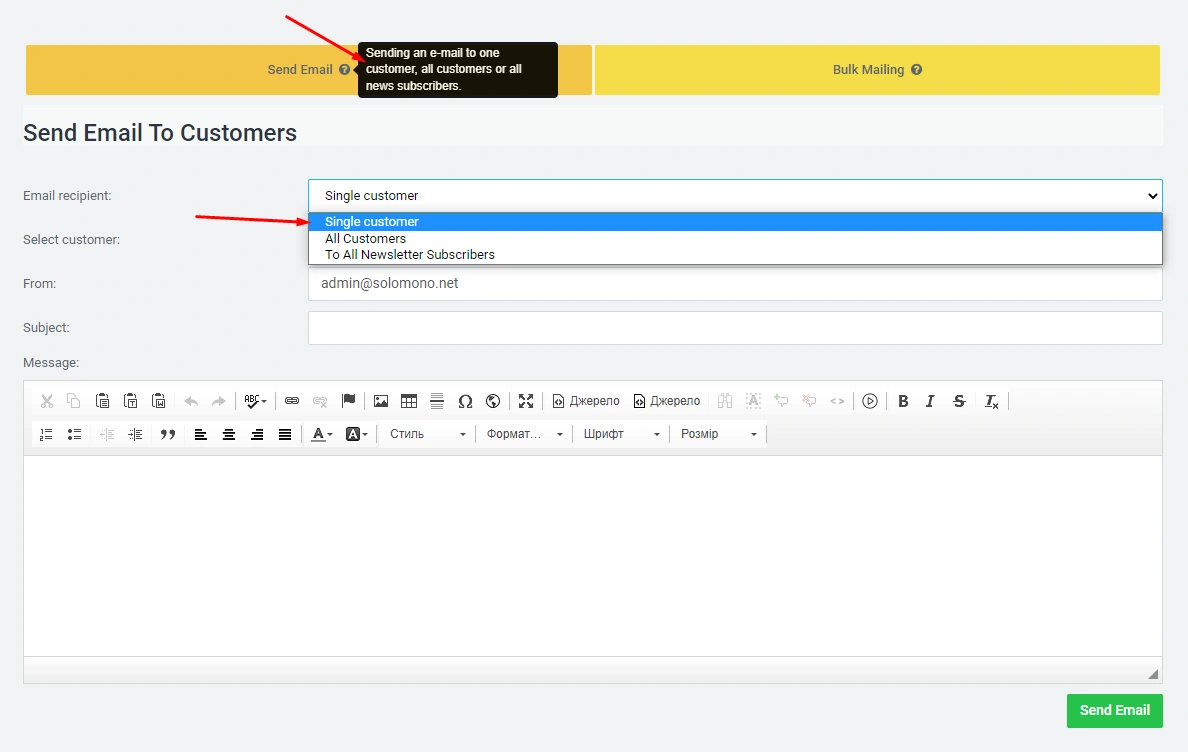Maximize the editor with the fullscreen icon
The height and width of the screenshot is (752, 1188).
(x=526, y=401)
